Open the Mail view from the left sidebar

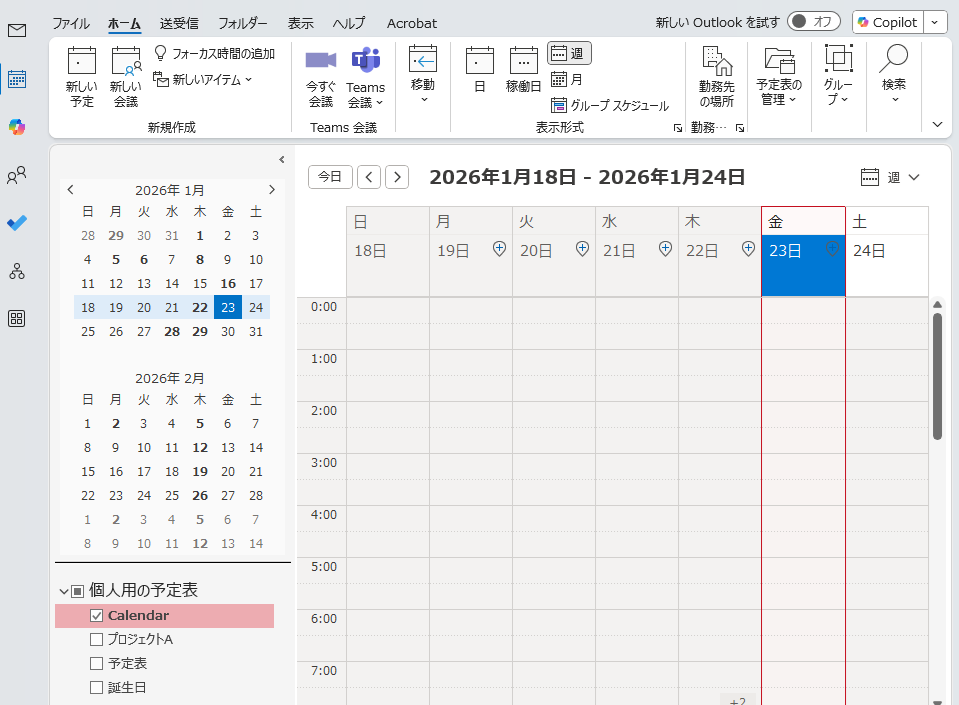point(15,30)
